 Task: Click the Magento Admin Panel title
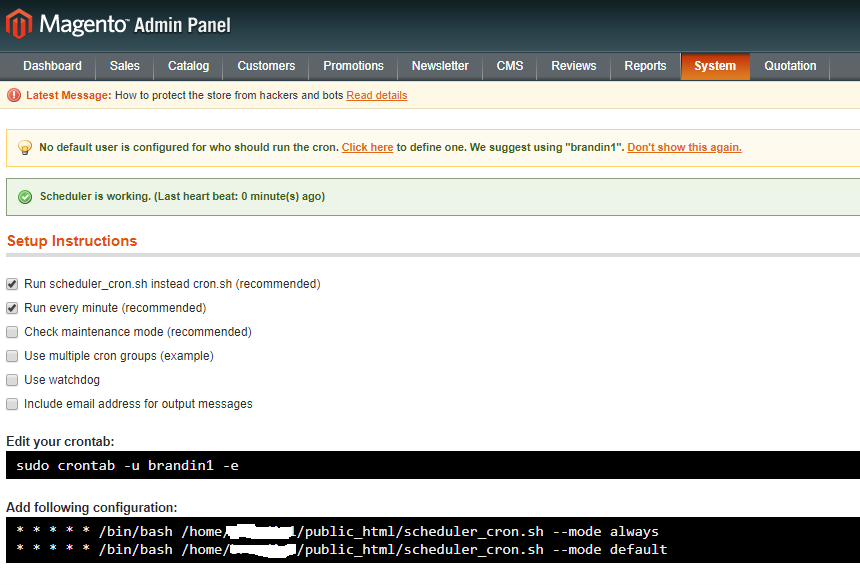point(135,25)
